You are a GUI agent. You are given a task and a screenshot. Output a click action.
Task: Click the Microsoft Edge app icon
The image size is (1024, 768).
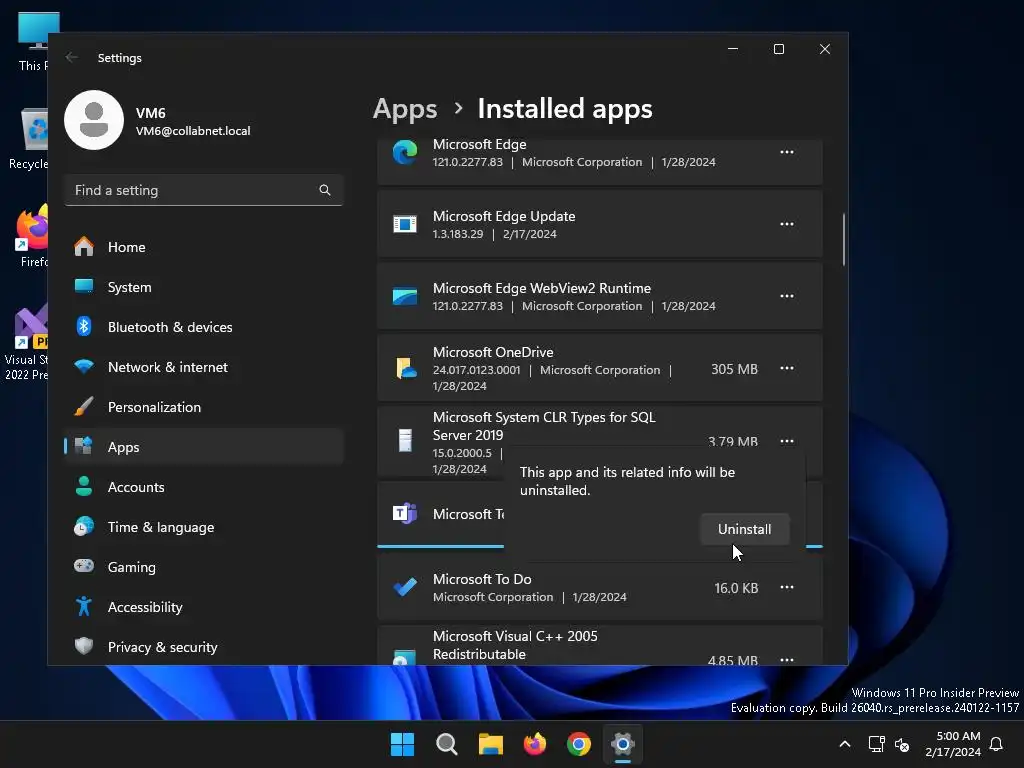pyautogui.click(x=405, y=152)
